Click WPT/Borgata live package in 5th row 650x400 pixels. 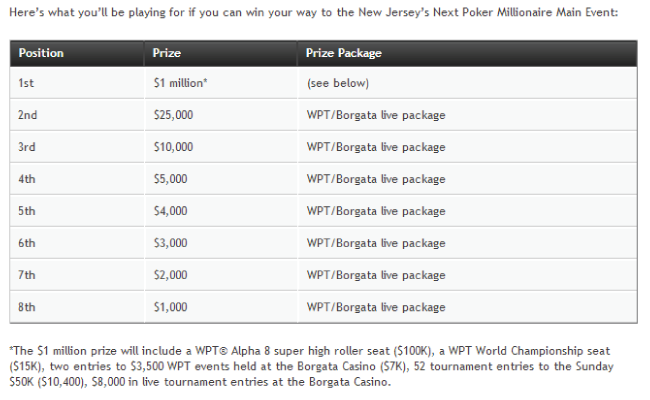click(x=376, y=211)
